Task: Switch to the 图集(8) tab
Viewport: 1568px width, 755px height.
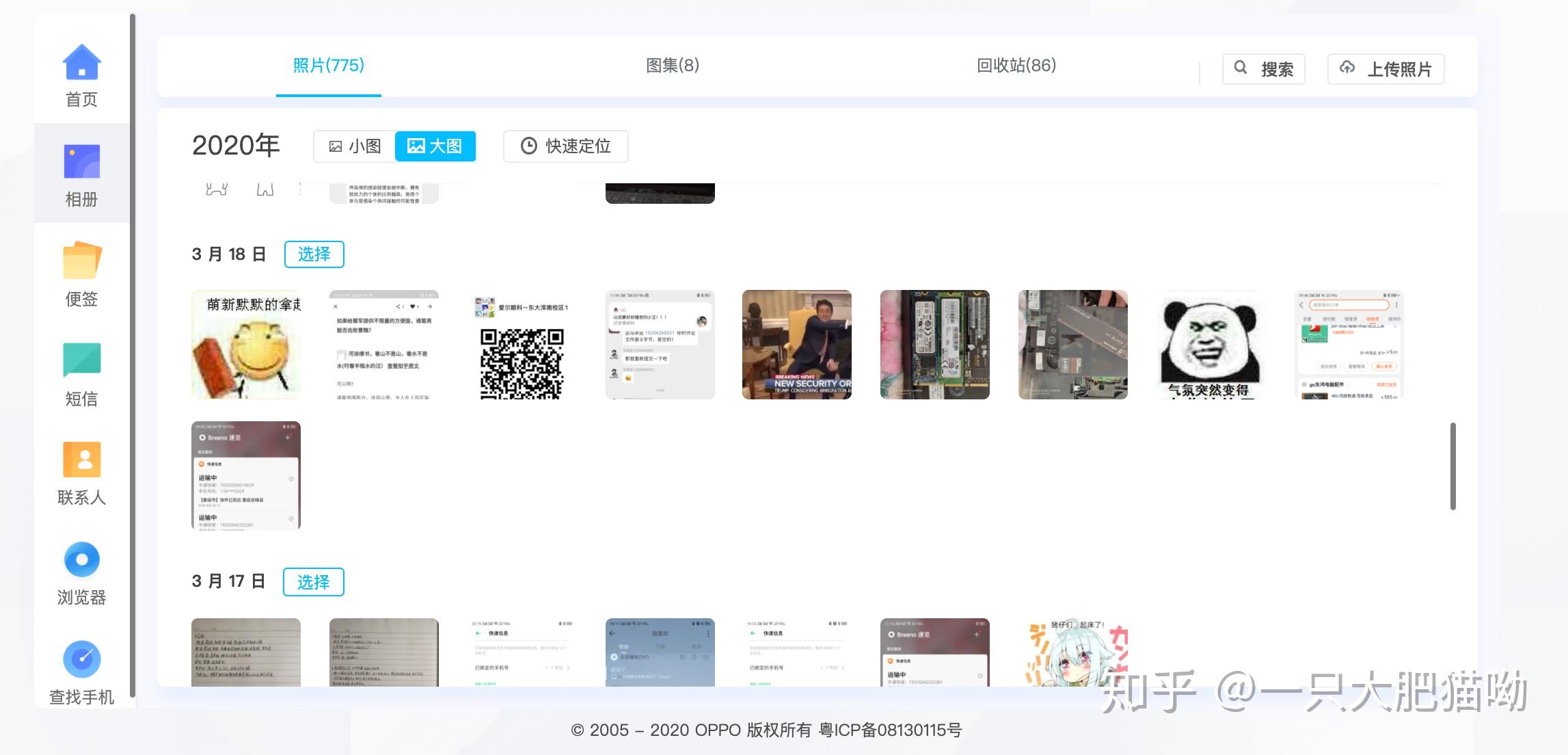Action: pyautogui.click(x=673, y=66)
